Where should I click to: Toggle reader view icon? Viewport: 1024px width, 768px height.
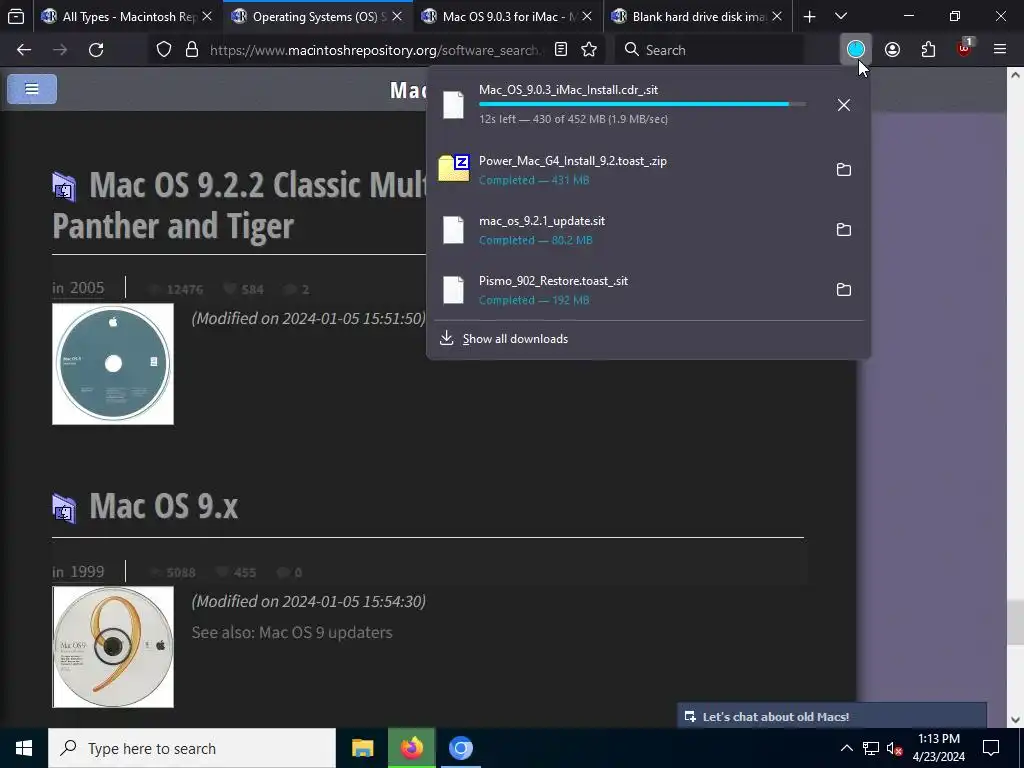[561, 50]
